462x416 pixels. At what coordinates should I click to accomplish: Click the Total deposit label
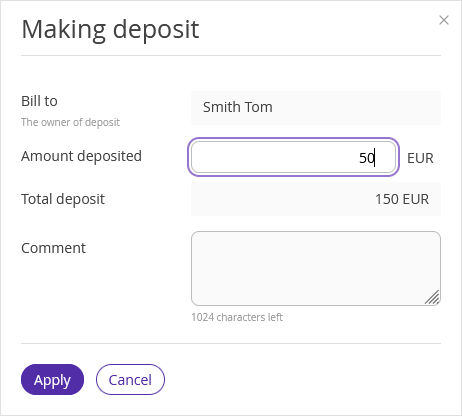point(63,199)
